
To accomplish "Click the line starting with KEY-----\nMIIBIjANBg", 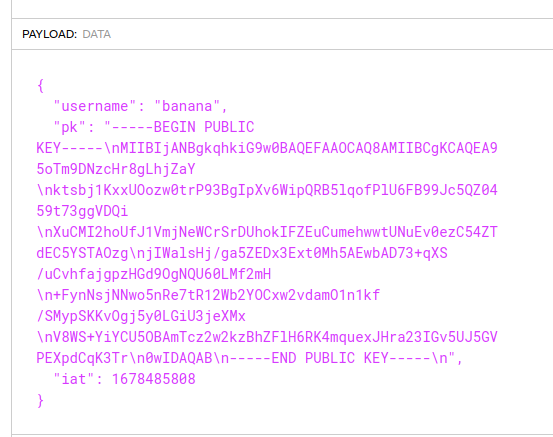I will 267,148.
